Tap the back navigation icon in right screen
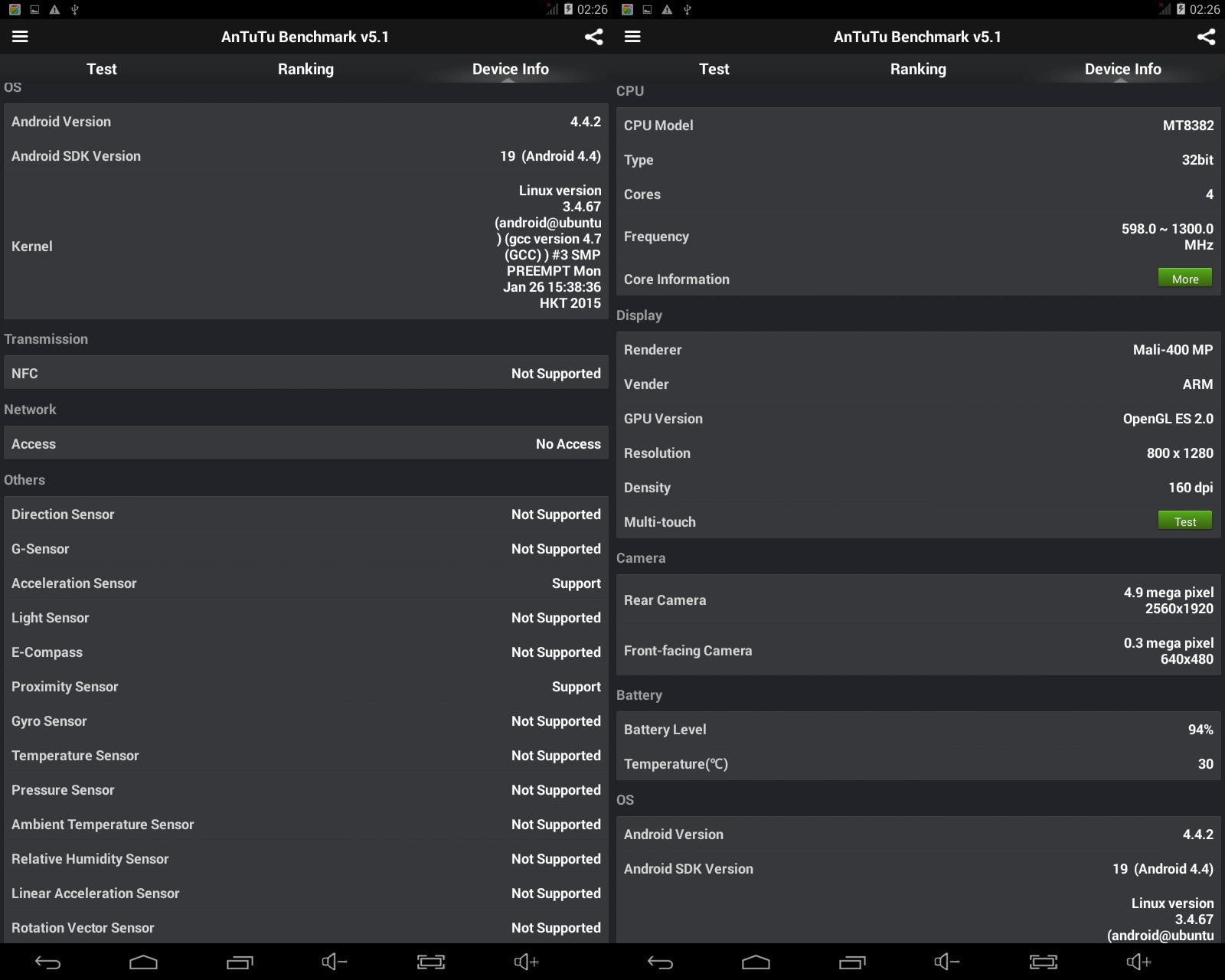 pyautogui.click(x=660, y=962)
